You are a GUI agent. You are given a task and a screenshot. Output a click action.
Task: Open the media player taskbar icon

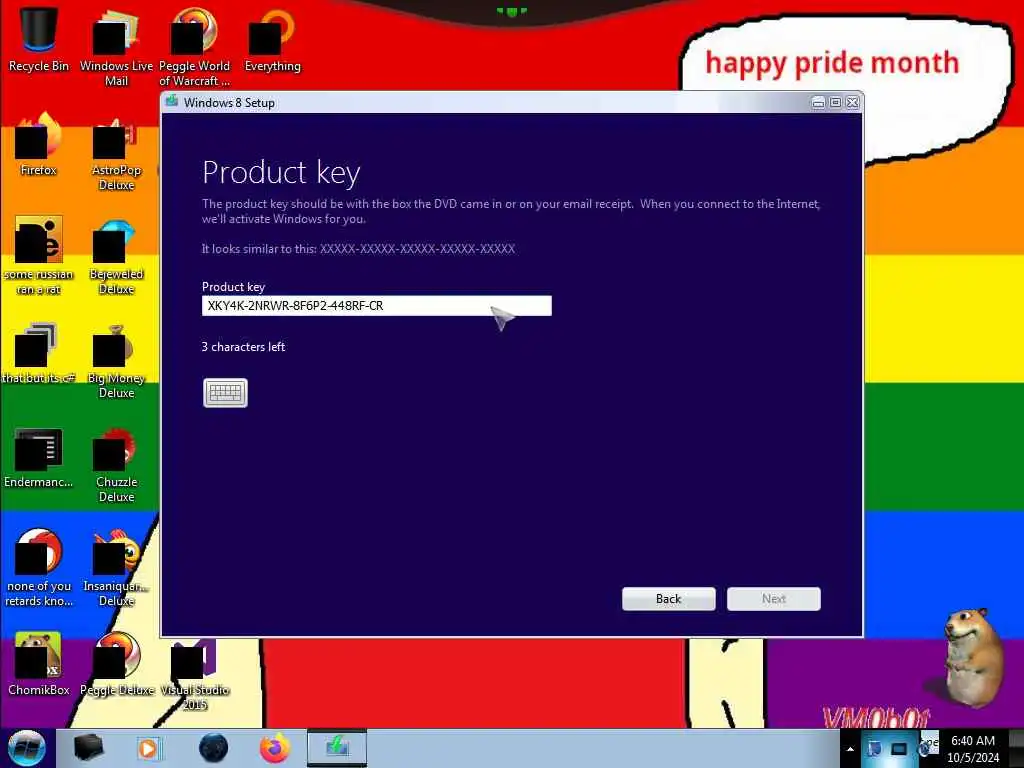click(148, 748)
